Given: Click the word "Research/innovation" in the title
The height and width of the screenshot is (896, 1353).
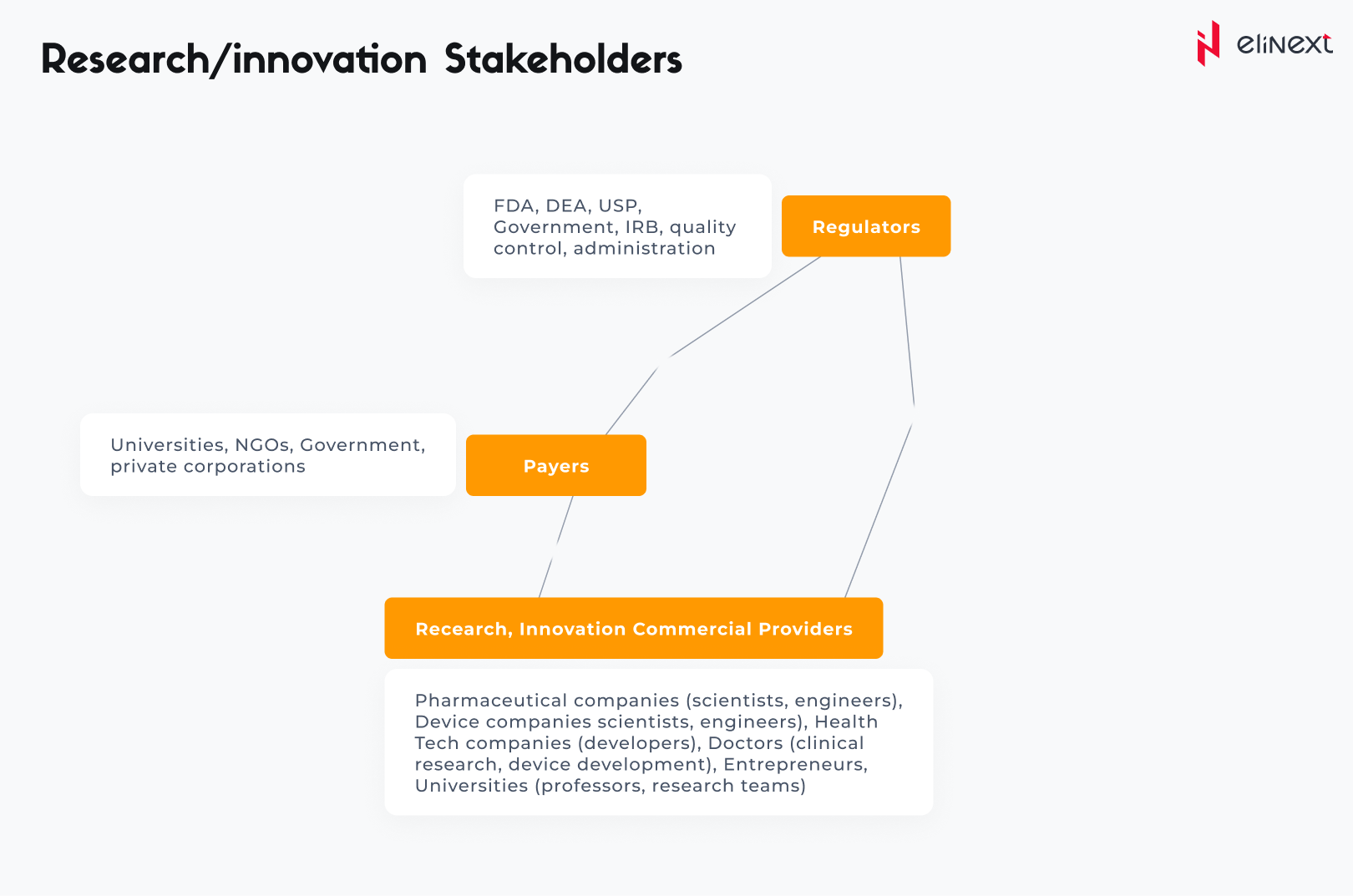Looking at the screenshot, I should (x=234, y=60).
